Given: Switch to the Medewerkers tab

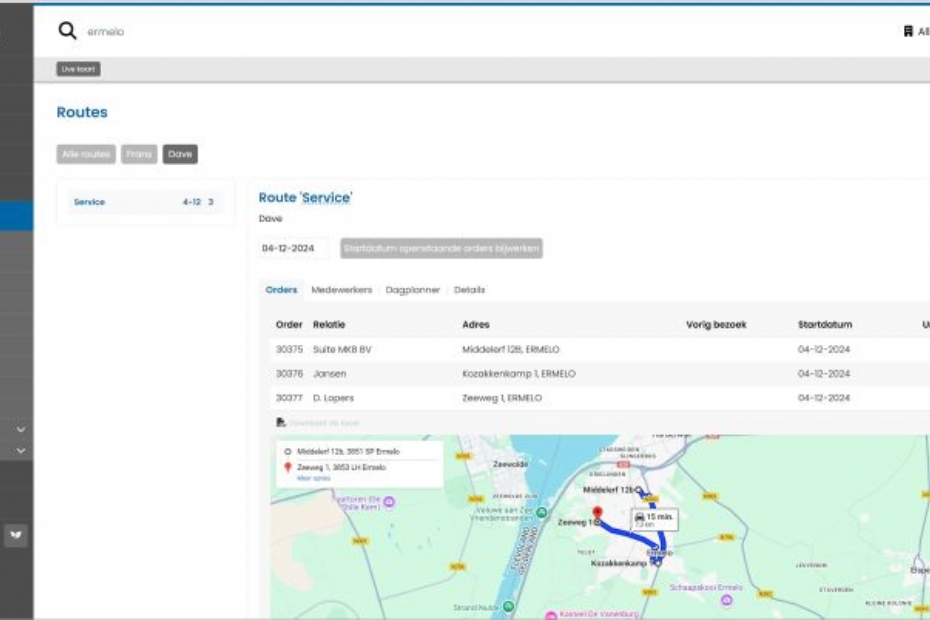Looking at the screenshot, I should point(341,290).
